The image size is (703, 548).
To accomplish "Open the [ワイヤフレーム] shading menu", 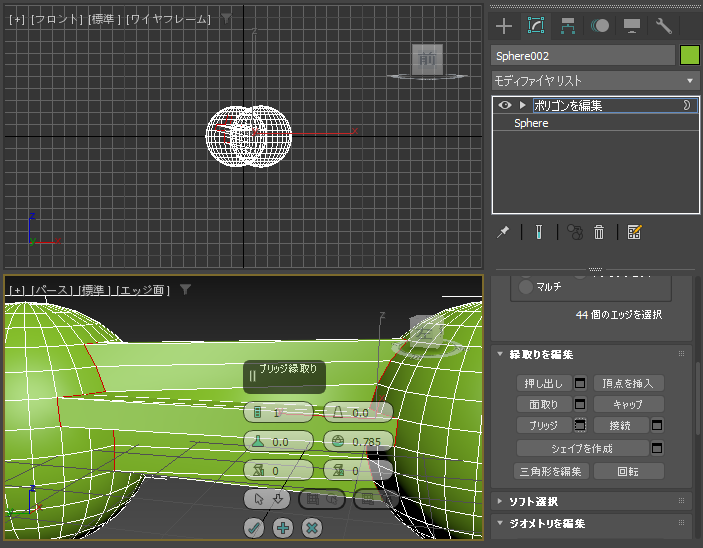I will [168, 19].
